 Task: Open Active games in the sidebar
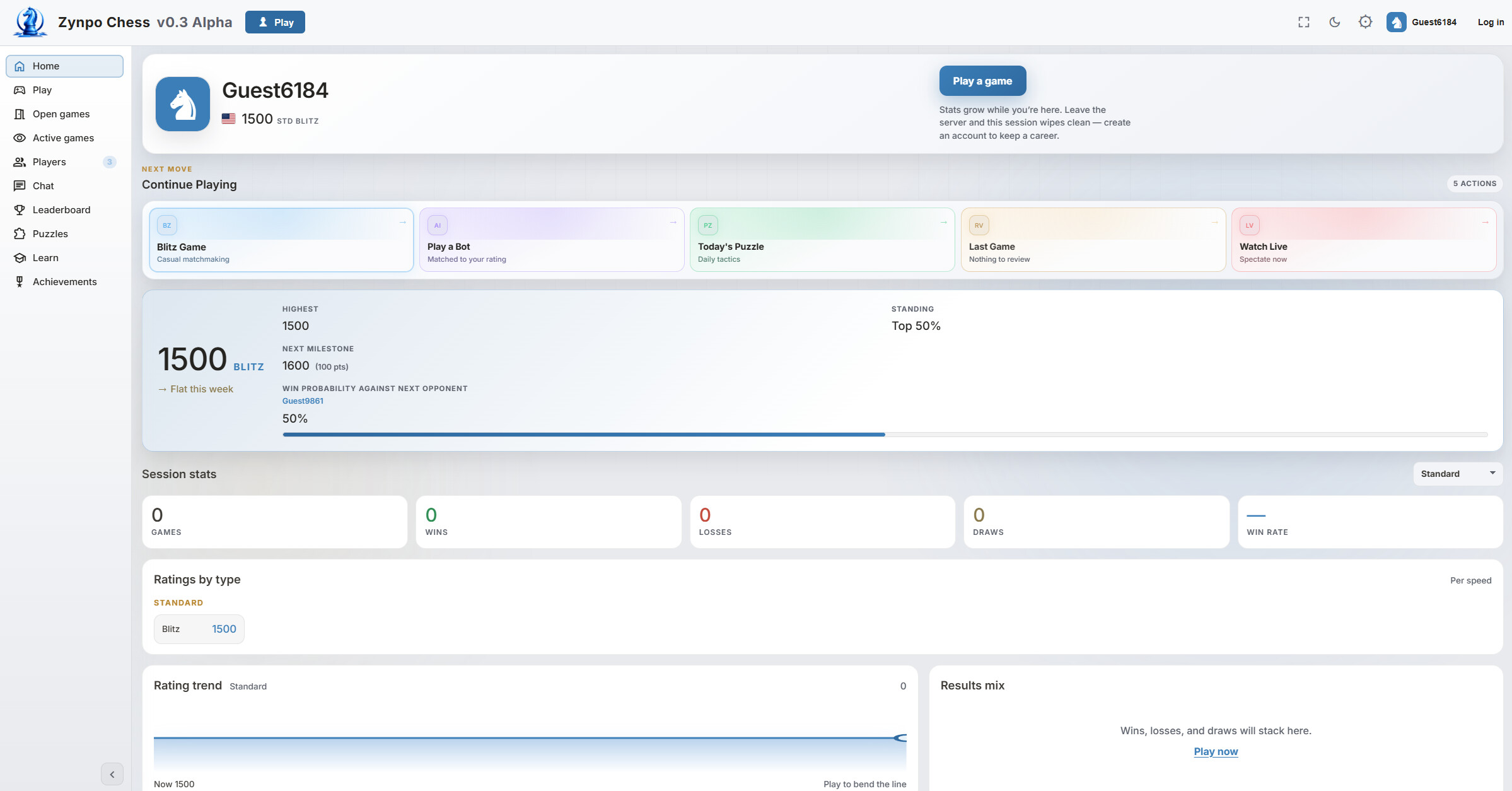pyautogui.click(x=64, y=138)
